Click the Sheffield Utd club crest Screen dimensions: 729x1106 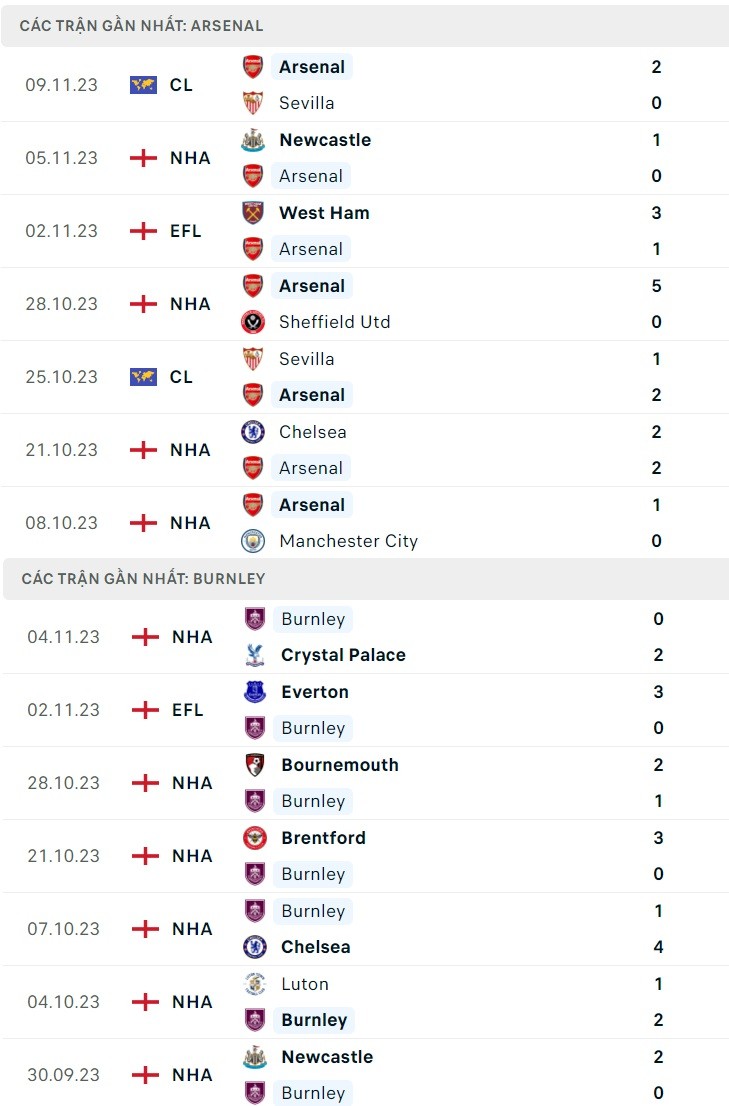point(253,322)
